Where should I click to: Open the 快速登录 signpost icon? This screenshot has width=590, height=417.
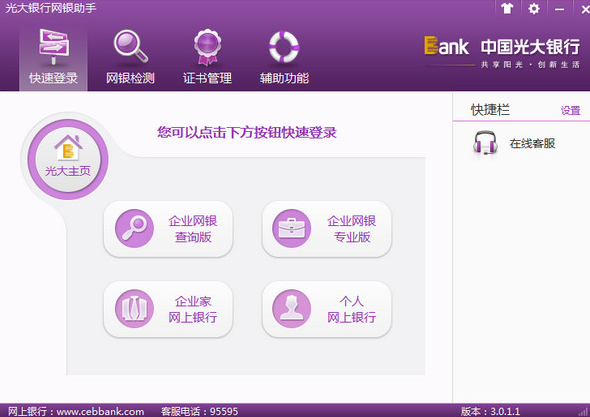point(54,46)
